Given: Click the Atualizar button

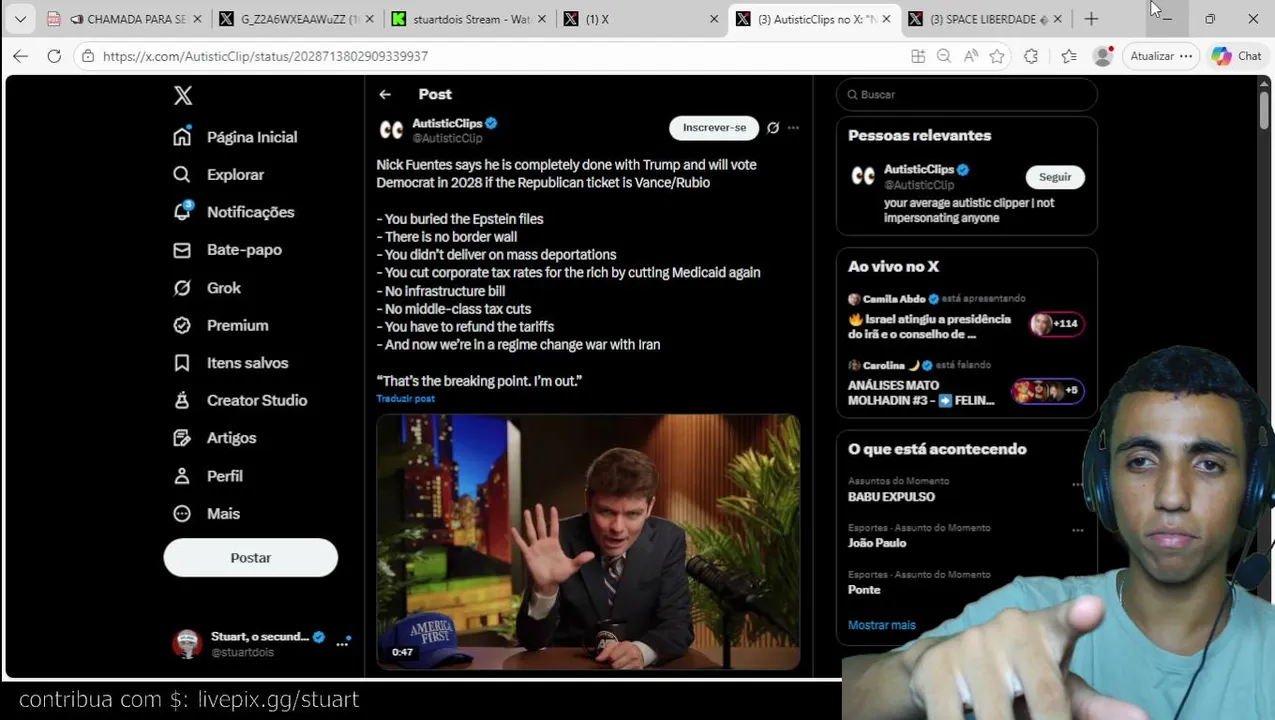Looking at the screenshot, I should (x=1161, y=56).
